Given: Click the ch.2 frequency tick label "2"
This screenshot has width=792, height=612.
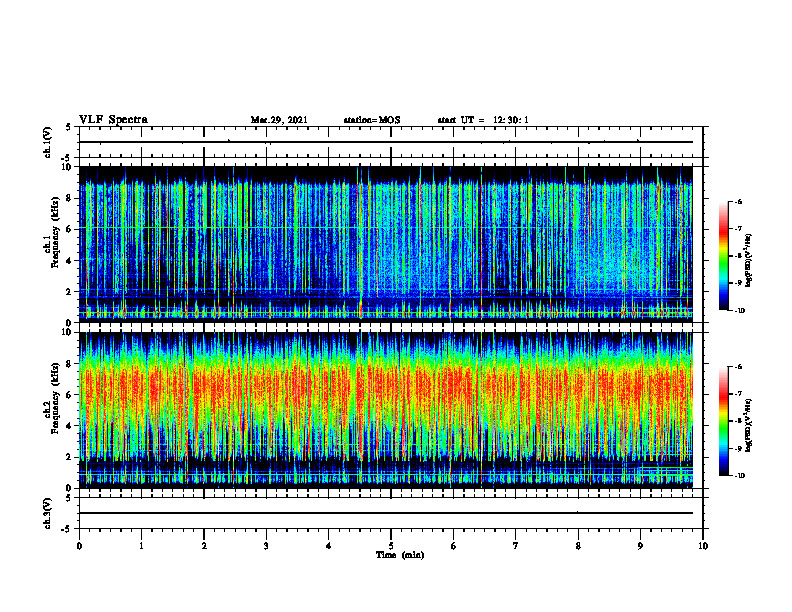Looking at the screenshot, I should [70, 457].
